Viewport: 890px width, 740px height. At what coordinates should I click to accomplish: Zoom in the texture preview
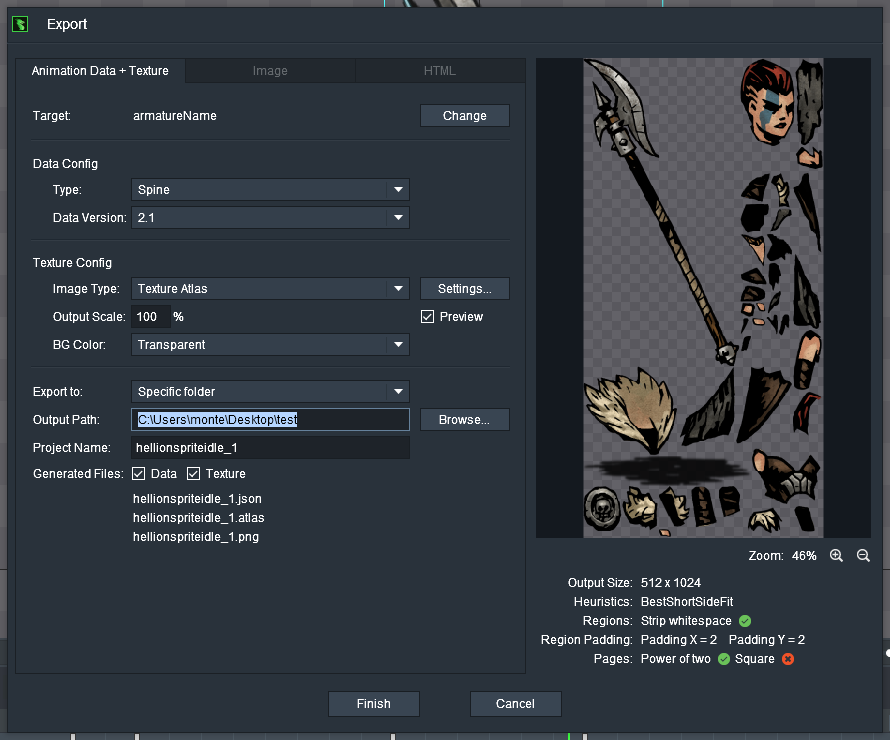[836, 556]
